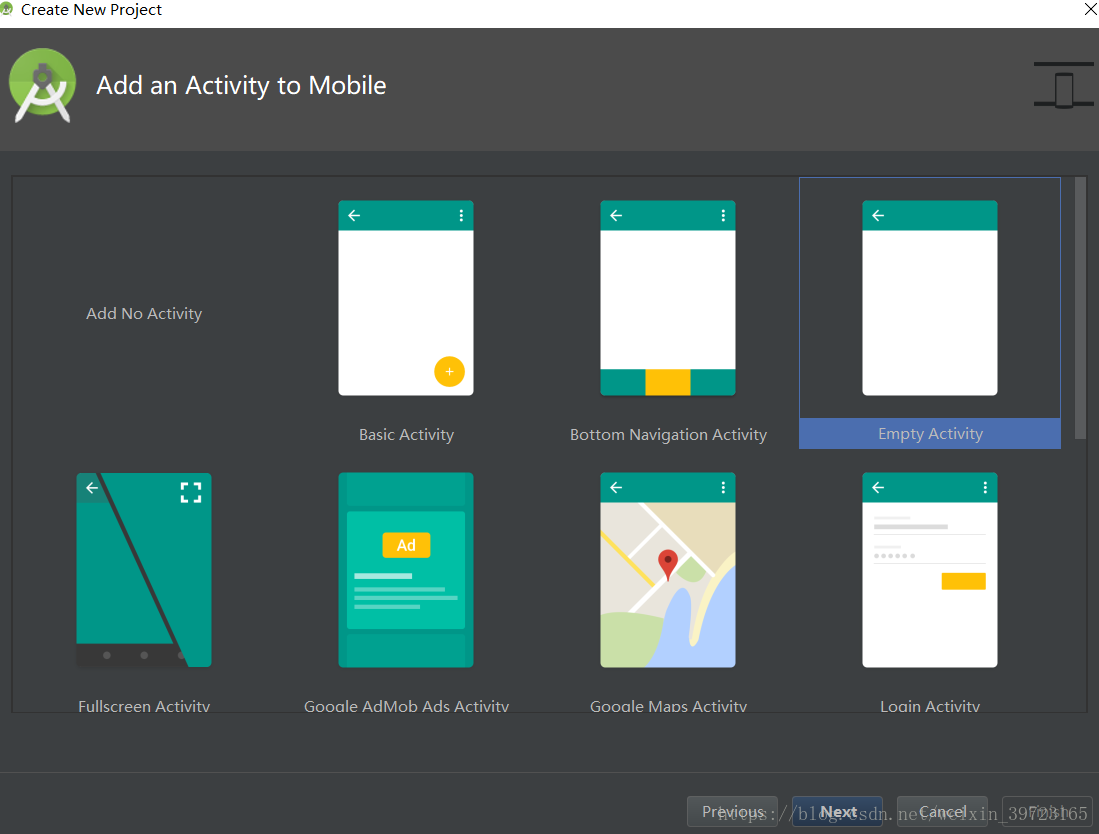This screenshot has width=1099, height=834.
Task: Choose the Login Activity template thumbnail
Action: click(x=929, y=570)
